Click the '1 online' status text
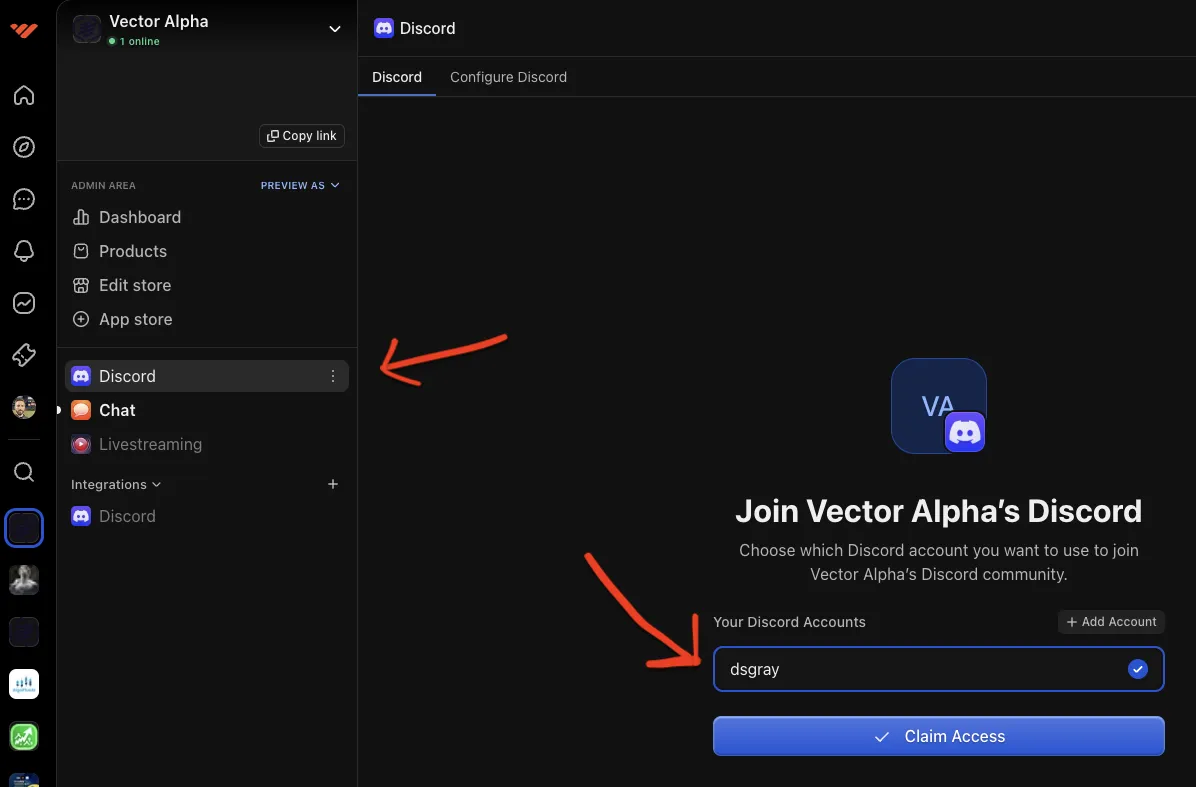Viewport: 1196px width, 787px height. click(139, 41)
